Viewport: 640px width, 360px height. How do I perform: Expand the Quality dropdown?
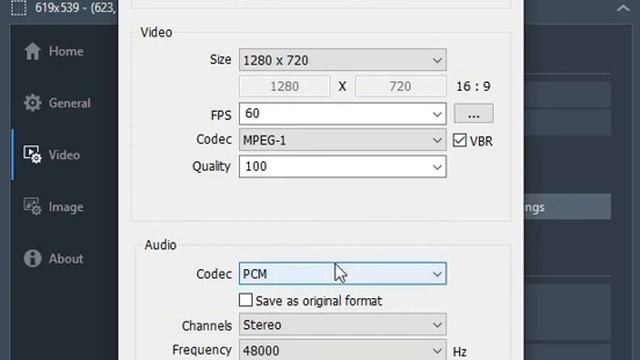click(x=342, y=167)
